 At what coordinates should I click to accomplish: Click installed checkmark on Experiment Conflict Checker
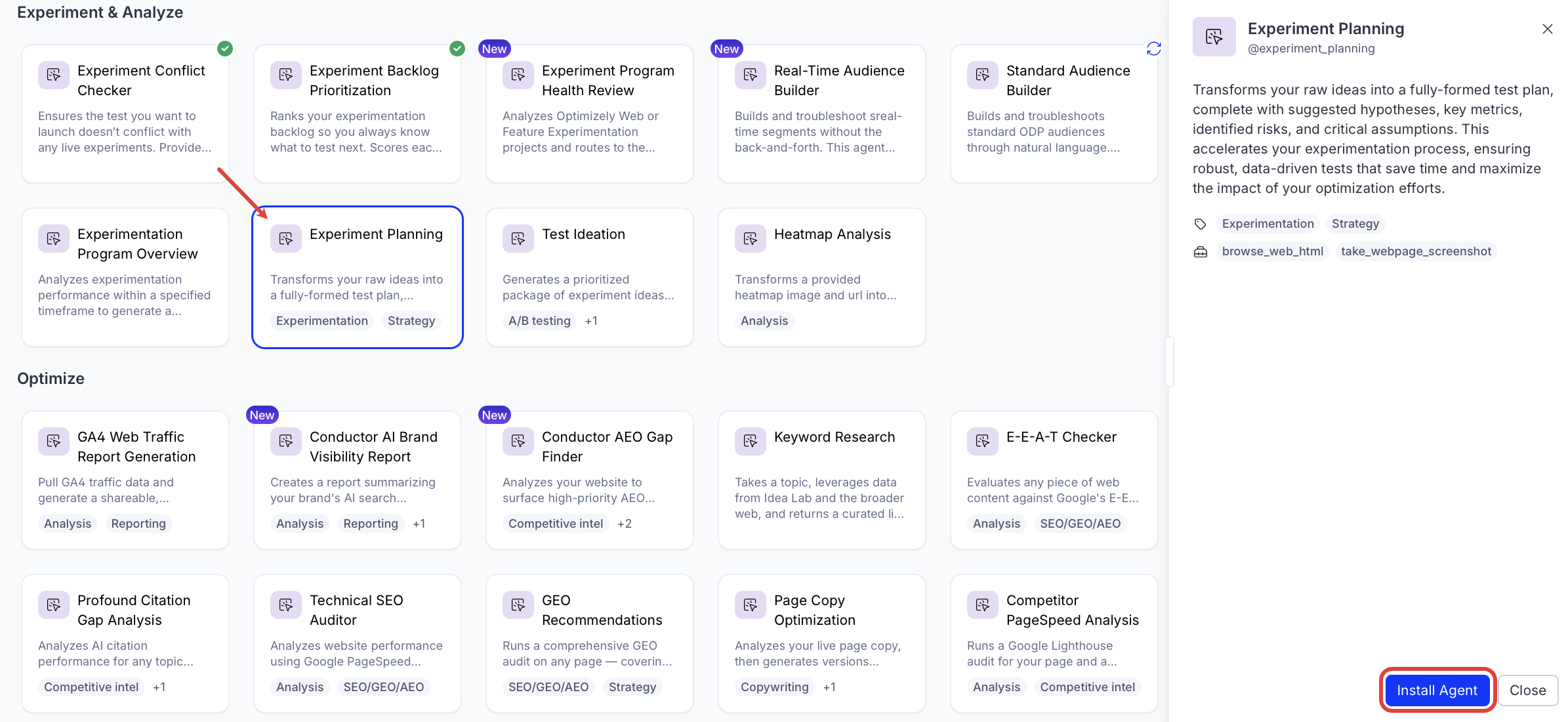(x=225, y=49)
